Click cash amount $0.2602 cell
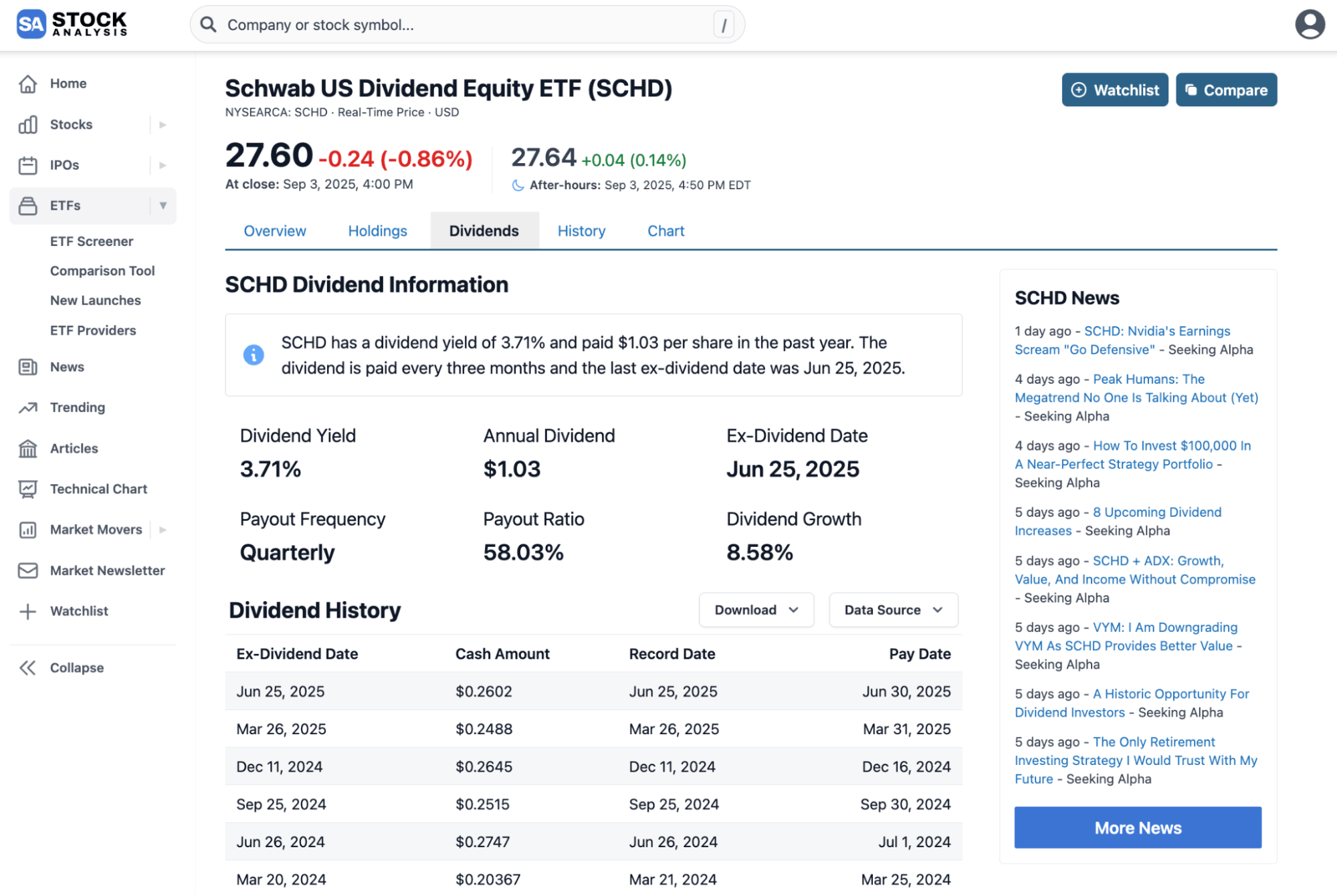Screen dimensions: 1337x896 (x=484, y=691)
